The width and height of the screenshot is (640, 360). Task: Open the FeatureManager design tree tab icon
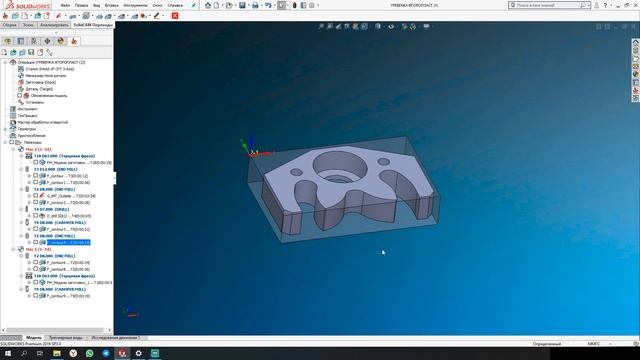coord(7,41)
